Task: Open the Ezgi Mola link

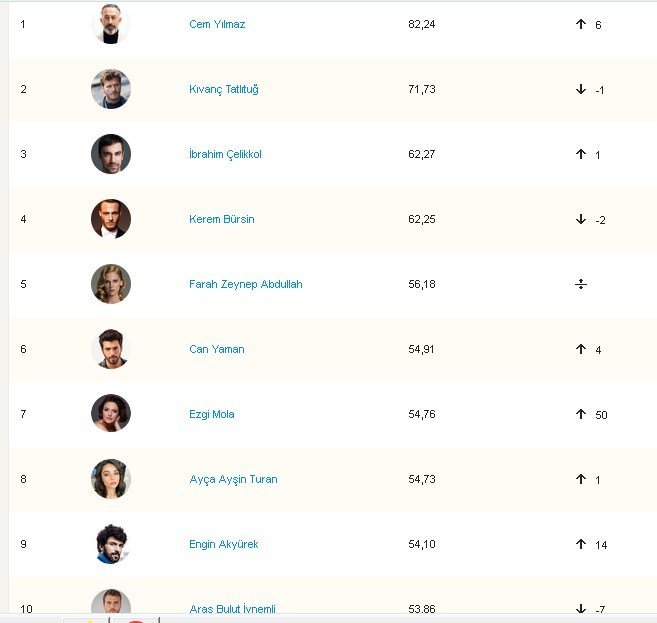Action: tap(211, 414)
